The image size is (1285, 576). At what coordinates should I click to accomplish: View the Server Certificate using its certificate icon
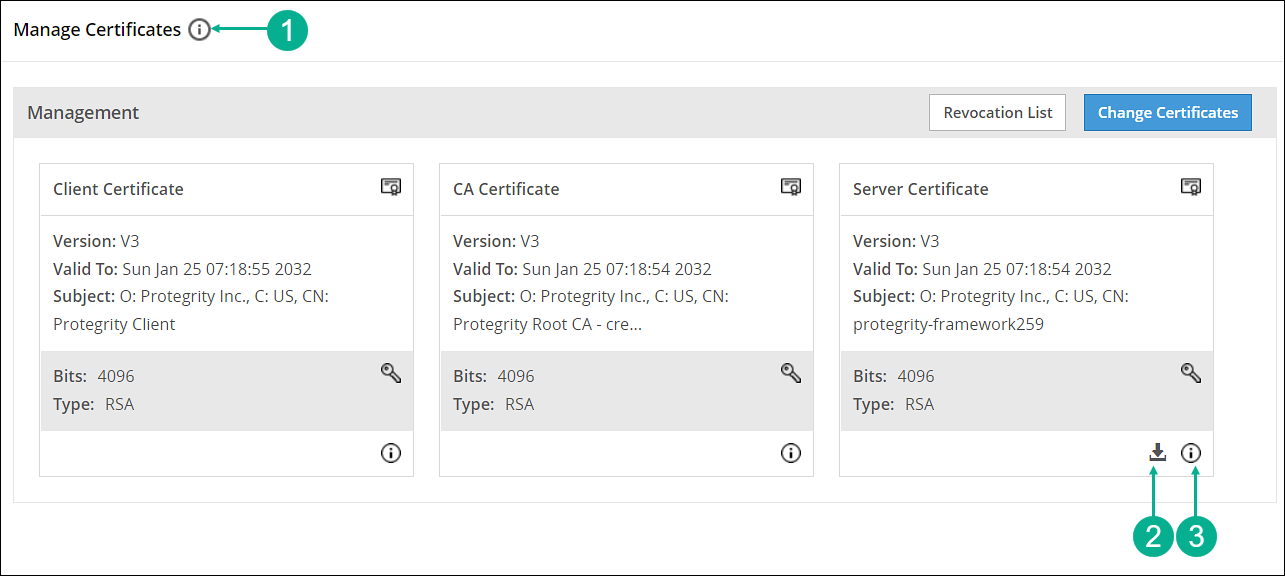pos(1190,187)
